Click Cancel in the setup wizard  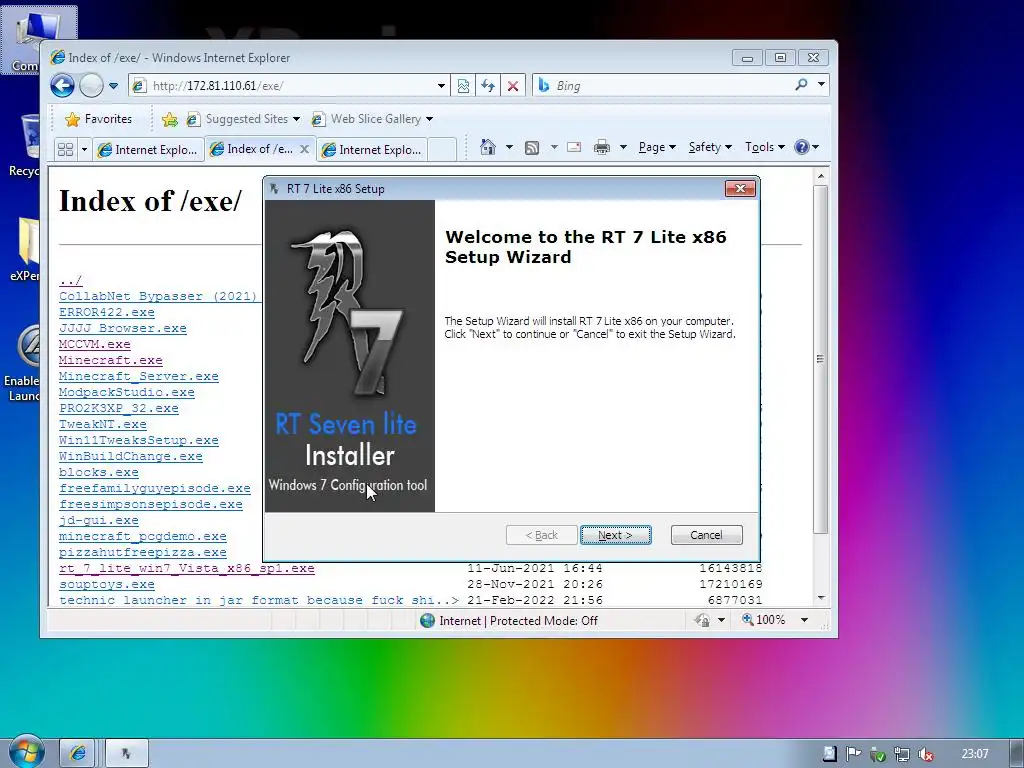[x=707, y=535]
